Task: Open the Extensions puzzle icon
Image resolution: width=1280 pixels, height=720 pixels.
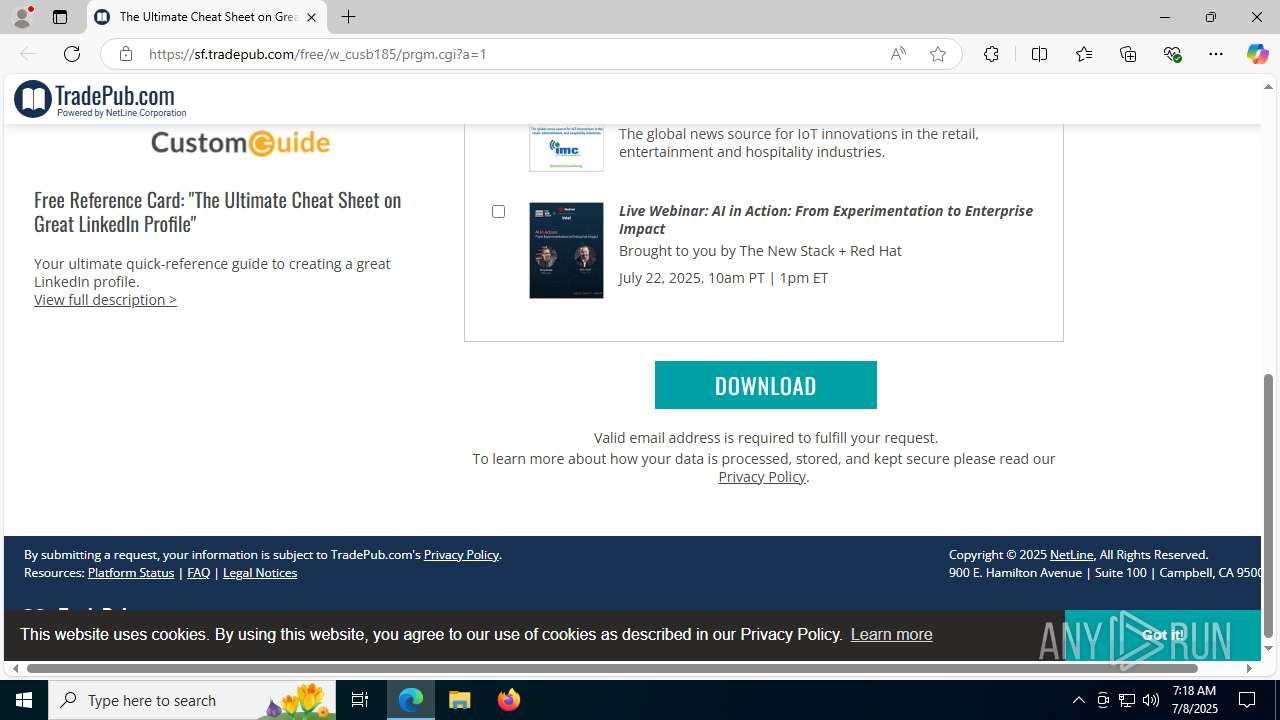Action: coord(991,54)
